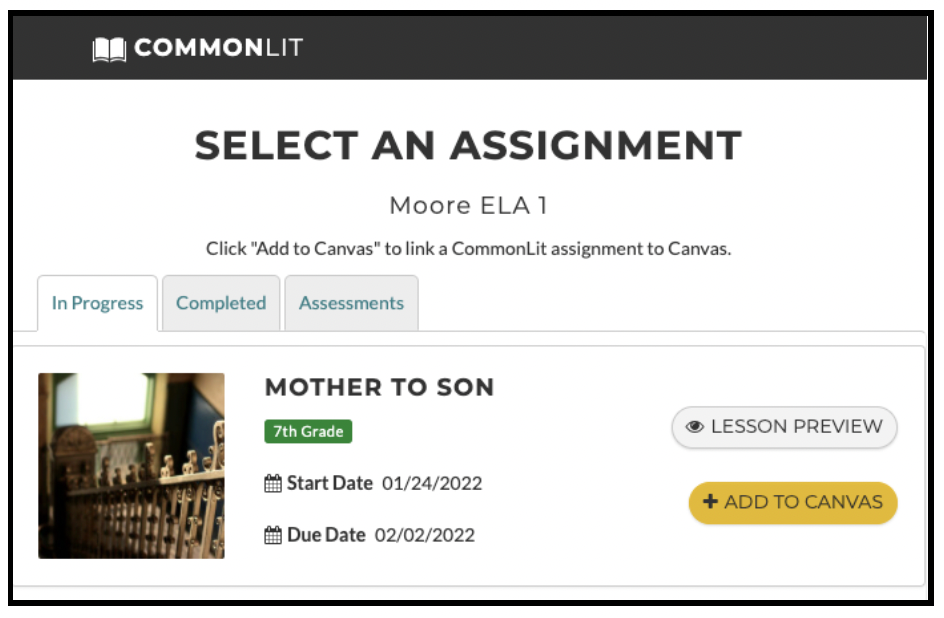
Task: Select the due date value 02/02/2022
Action: tap(425, 535)
